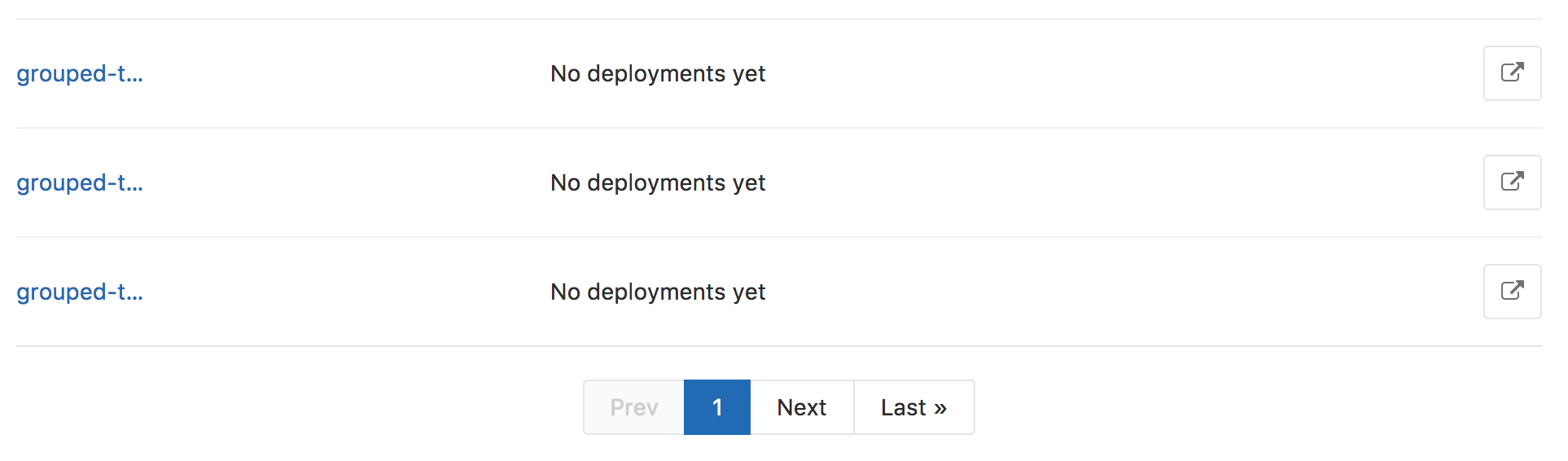Viewport: 1568px width, 461px height.
Task: Click the arrow-out-of-box button in the top row
Action: point(1512,73)
